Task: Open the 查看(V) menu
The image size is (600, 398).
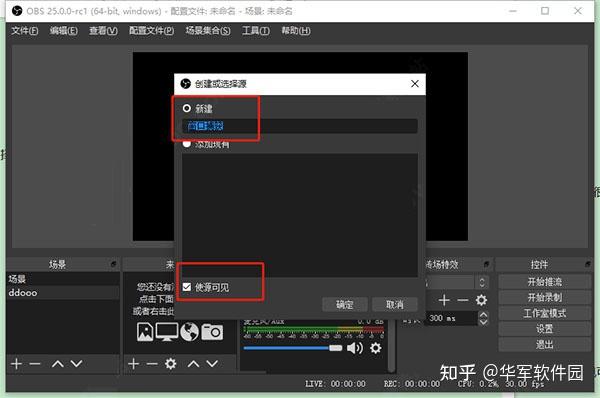Action: (x=103, y=31)
